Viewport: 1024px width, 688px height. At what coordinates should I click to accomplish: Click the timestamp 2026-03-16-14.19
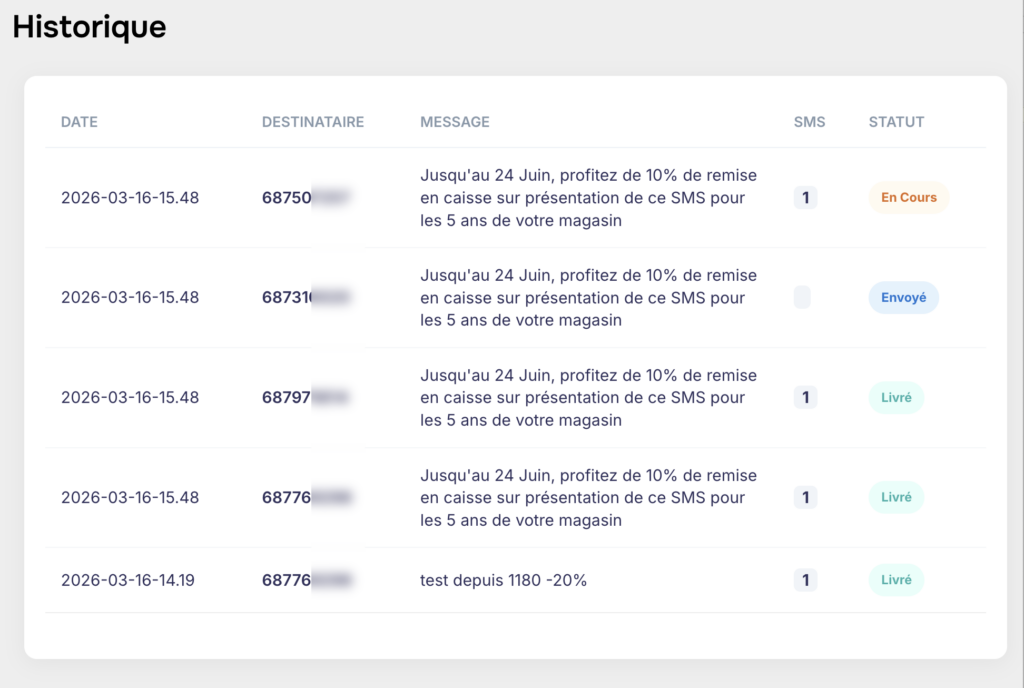[127, 580]
